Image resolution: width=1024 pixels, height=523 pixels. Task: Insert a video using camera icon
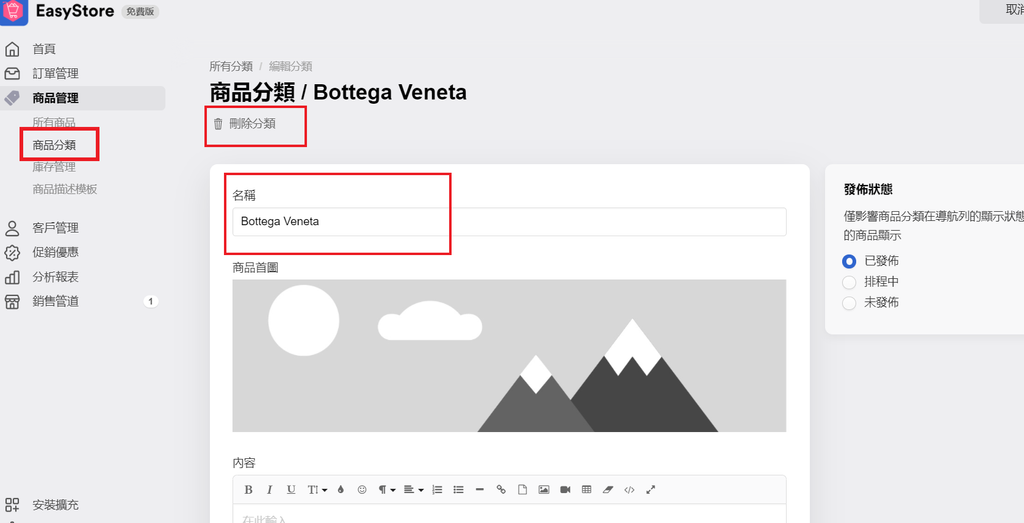click(565, 490)
